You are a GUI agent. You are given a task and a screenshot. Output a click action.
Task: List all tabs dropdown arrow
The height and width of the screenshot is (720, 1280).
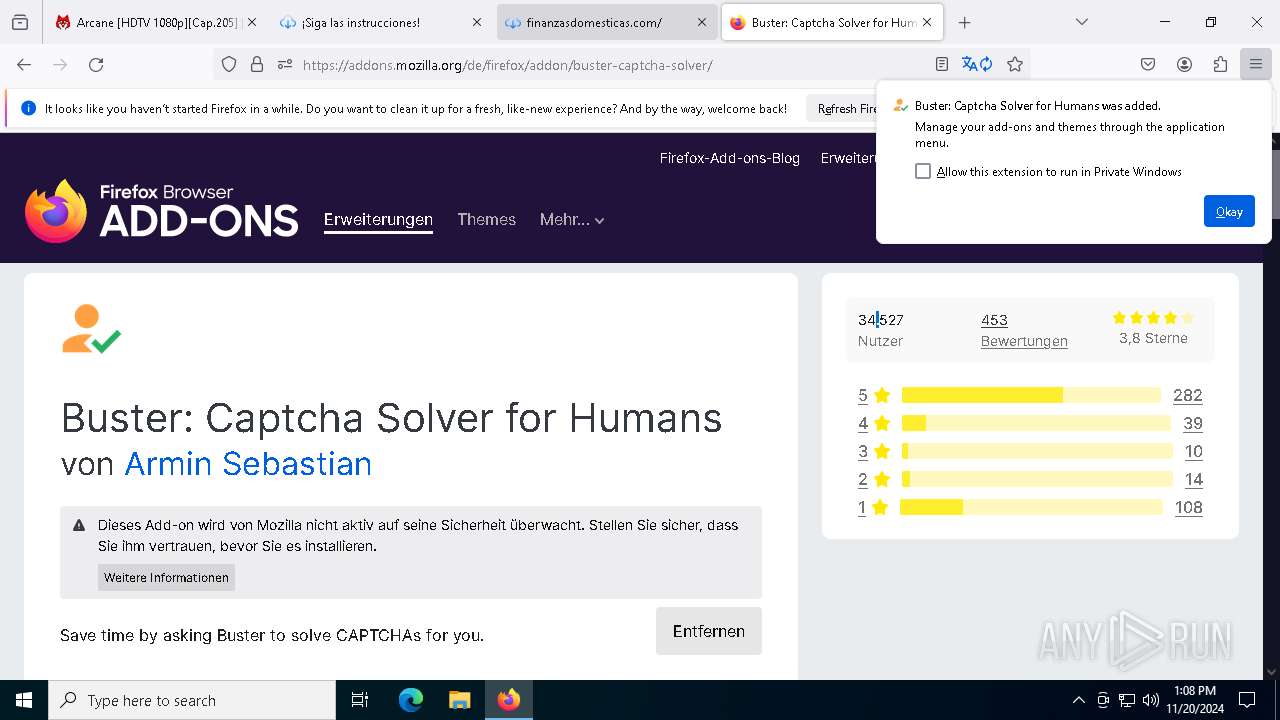click(1082, 22)
